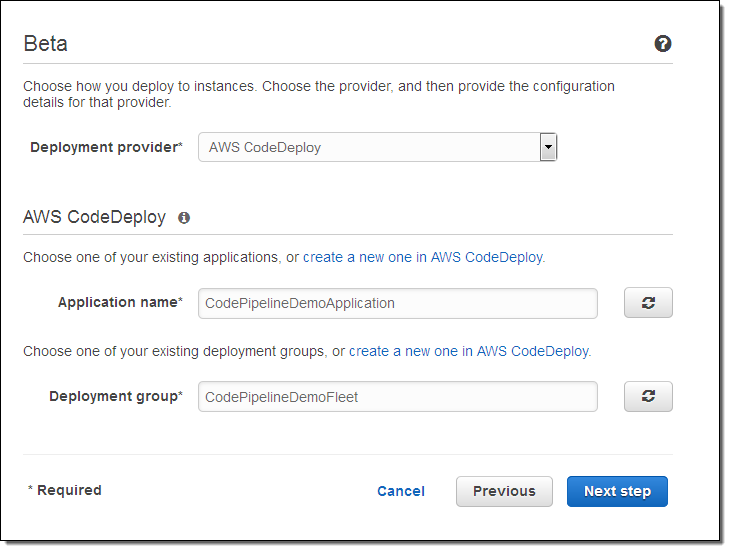Follow link to create a new application
The image size is (730, 551).
point(423,257)
